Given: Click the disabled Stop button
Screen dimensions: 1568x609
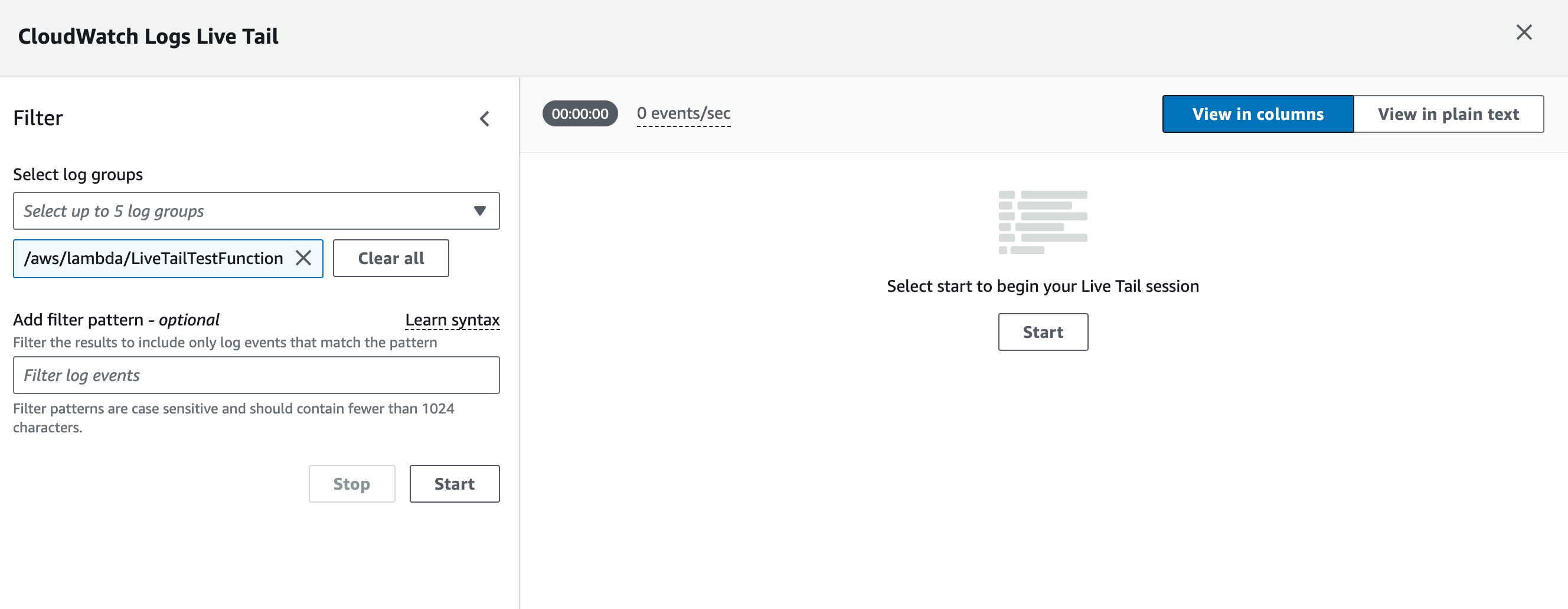Looking at the screenshot, I should click(351, 484).
